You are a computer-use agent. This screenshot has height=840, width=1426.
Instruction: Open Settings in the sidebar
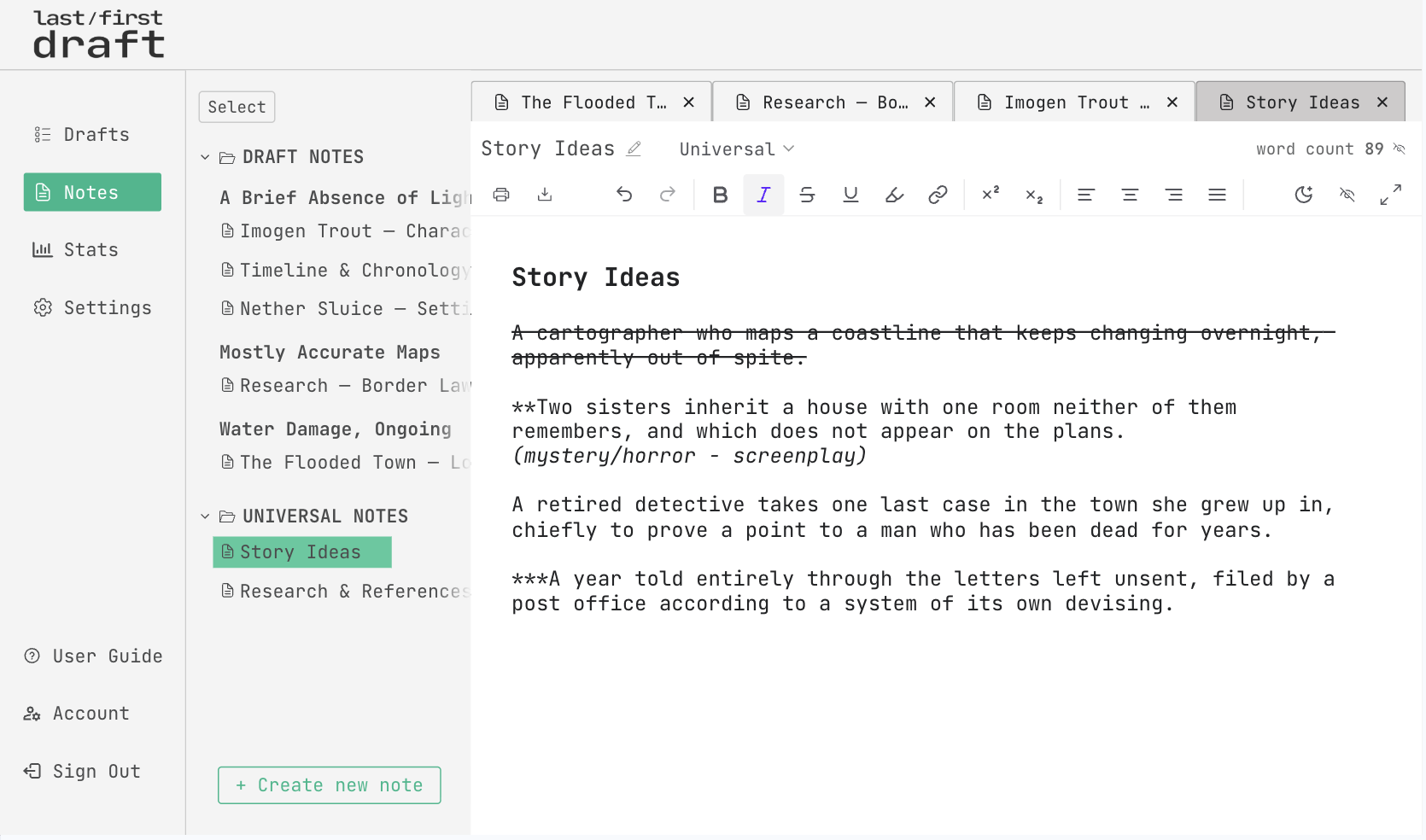coord(92,308)
